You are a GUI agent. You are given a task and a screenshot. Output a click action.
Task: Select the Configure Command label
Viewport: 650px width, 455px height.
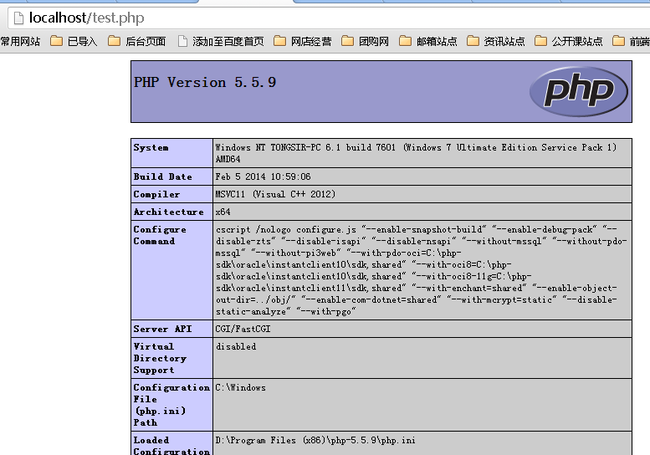point(160,235)
